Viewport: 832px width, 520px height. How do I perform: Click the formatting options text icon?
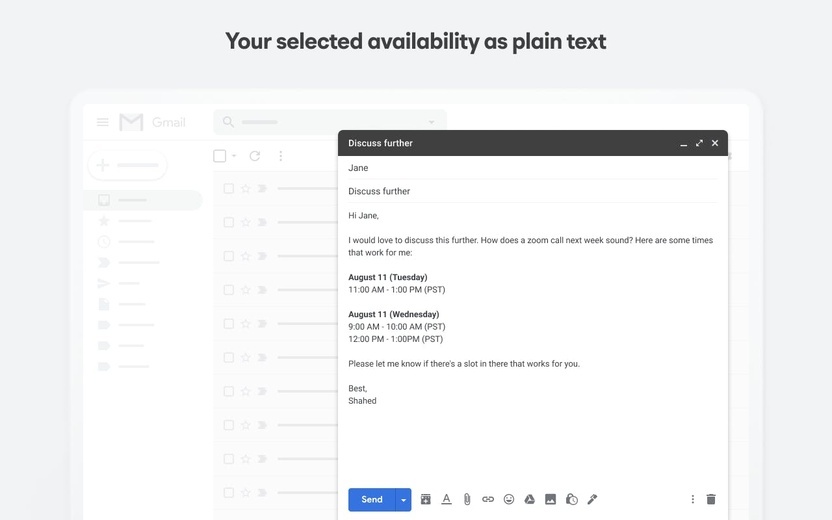[x=446, y=499]
